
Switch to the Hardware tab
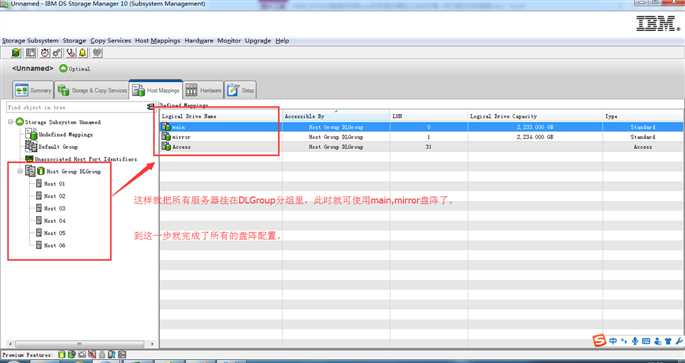[203, 90]
